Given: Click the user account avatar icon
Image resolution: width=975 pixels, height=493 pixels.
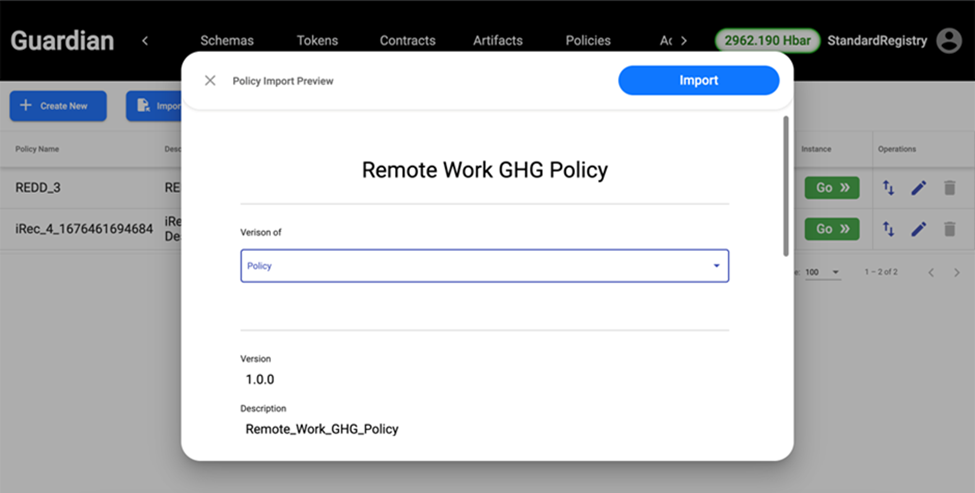Looking at the screenshot, I should tap(947, 41).
